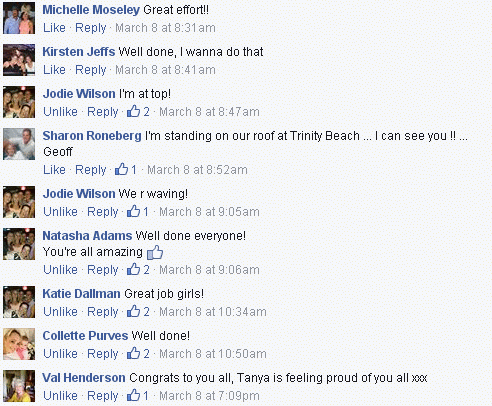Open the like count on Collette Purves' comment

click(x=138, y=353)
